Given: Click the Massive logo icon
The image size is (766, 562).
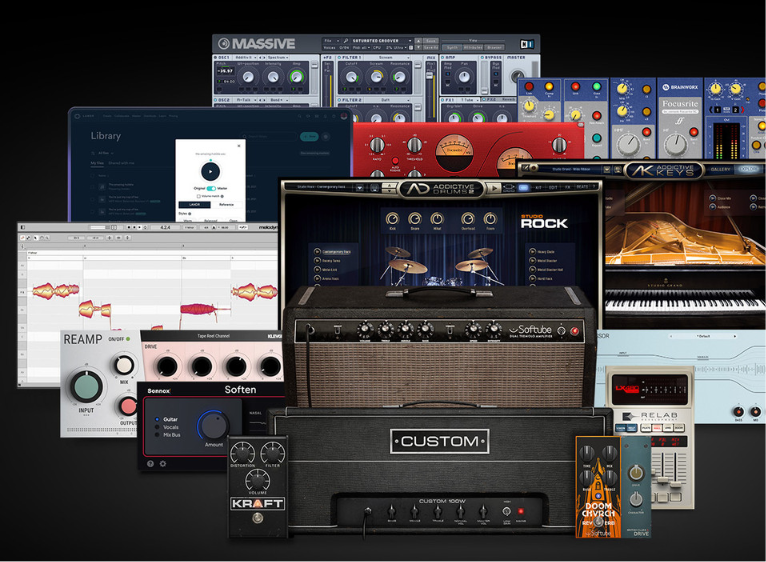Looking at the screenshot, I should tap(224, 43).
